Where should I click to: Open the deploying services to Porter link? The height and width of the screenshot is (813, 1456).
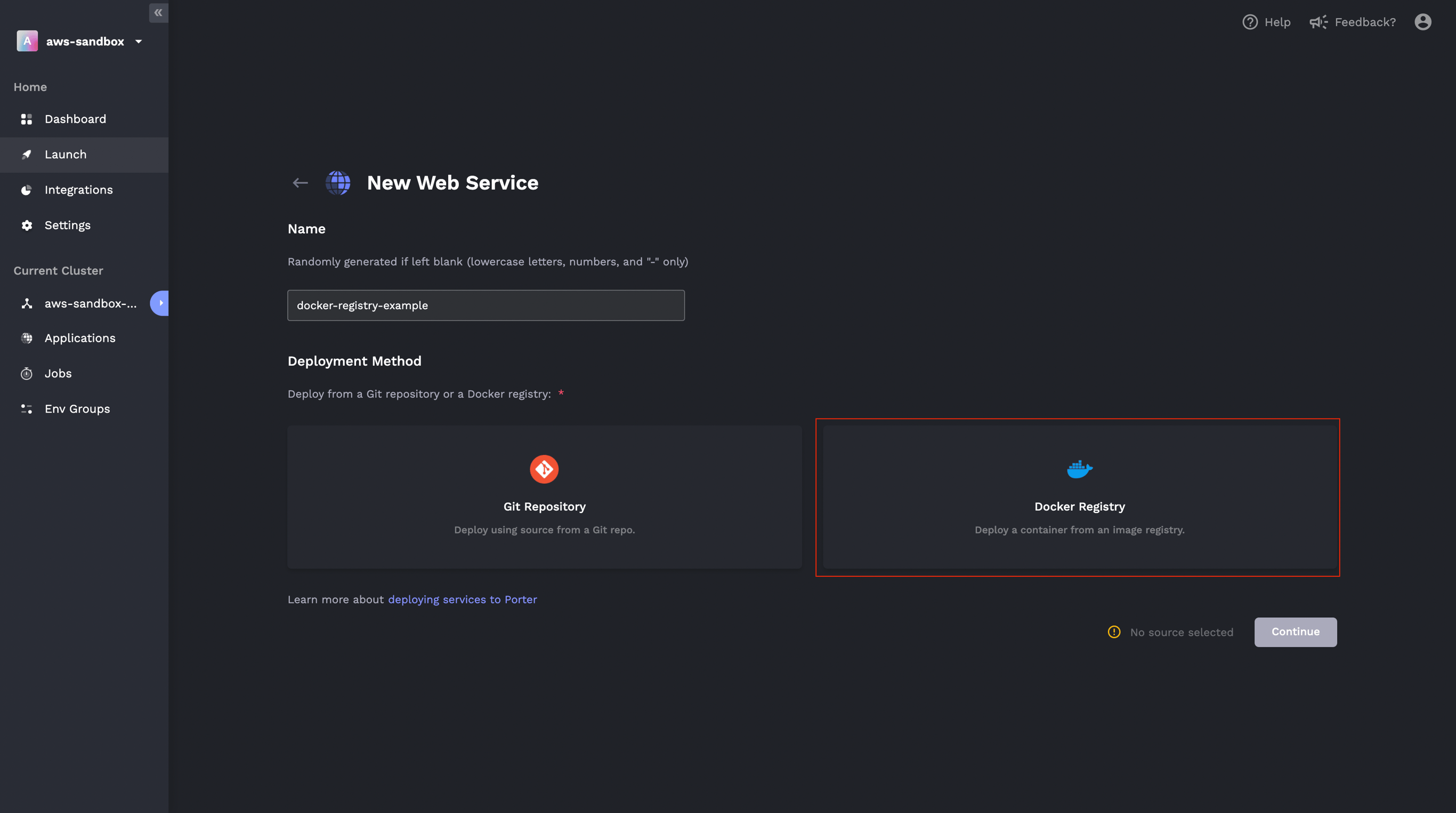point(463,600)
